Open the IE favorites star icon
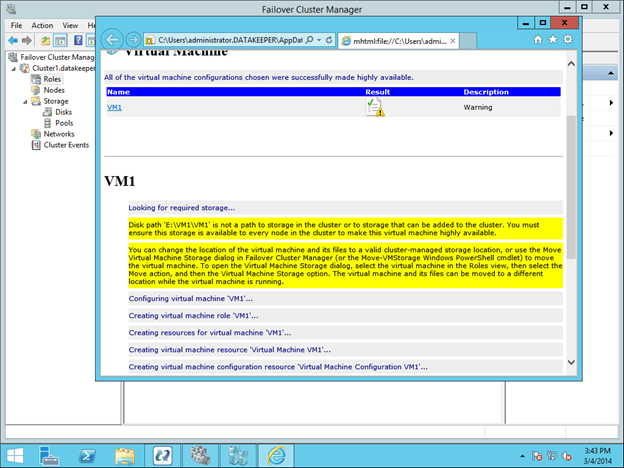The width and height of the screenshot is (624, 468). point(553,39)
